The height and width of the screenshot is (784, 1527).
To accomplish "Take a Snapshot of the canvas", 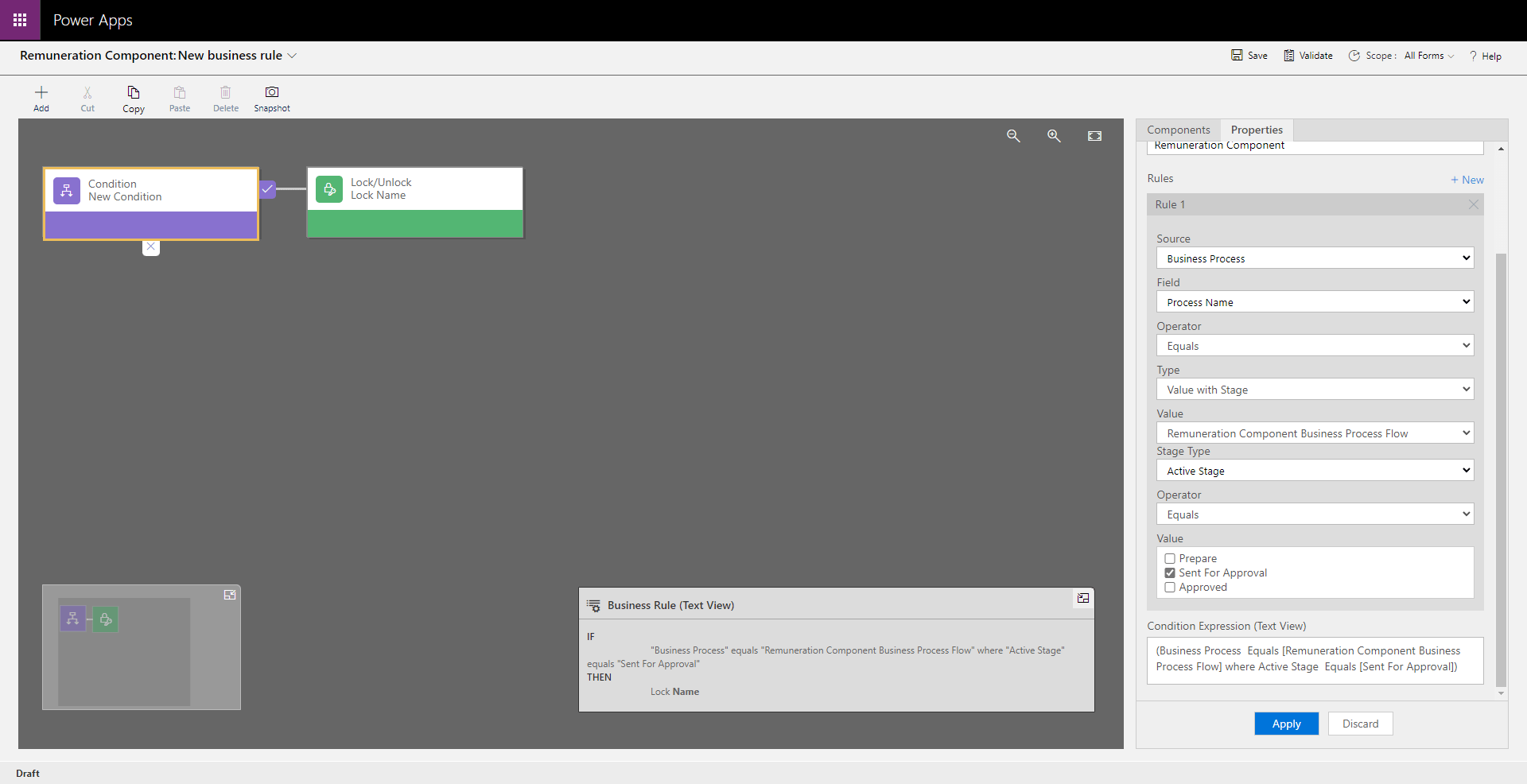I will [x=272, y=99].
